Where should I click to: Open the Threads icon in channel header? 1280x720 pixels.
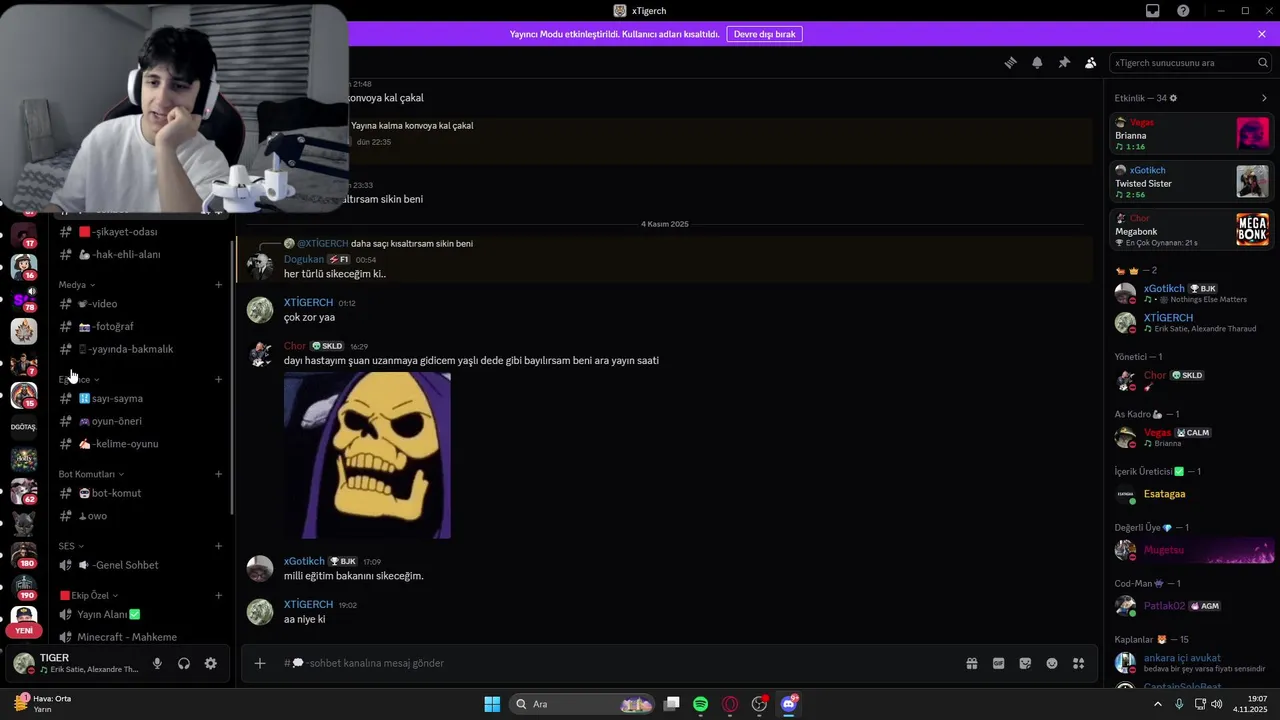point(1010,62)
